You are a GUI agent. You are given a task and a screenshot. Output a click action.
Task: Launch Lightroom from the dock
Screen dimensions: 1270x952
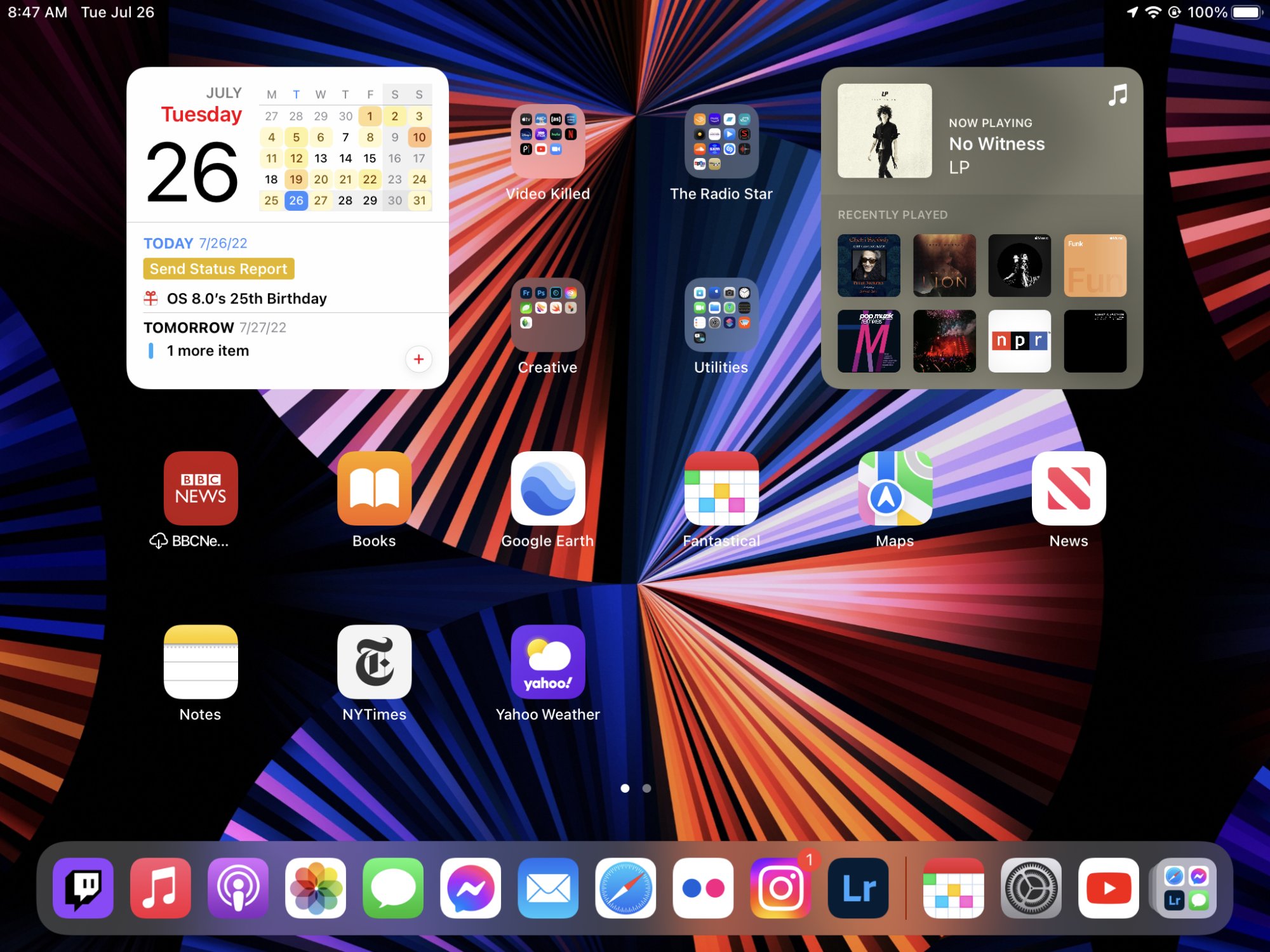pos(859,888)
